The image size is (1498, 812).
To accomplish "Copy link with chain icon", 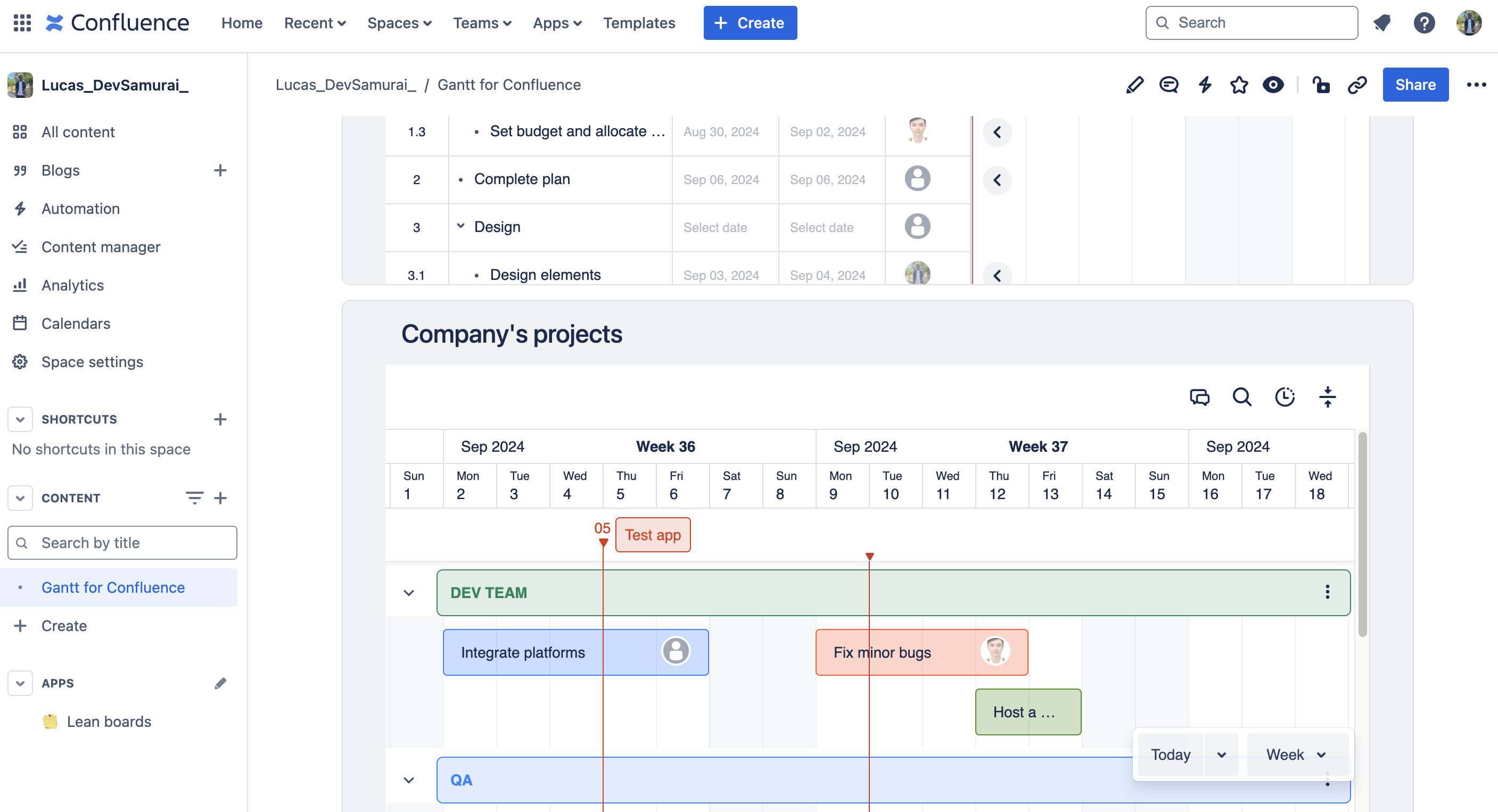I will 1357,85.
